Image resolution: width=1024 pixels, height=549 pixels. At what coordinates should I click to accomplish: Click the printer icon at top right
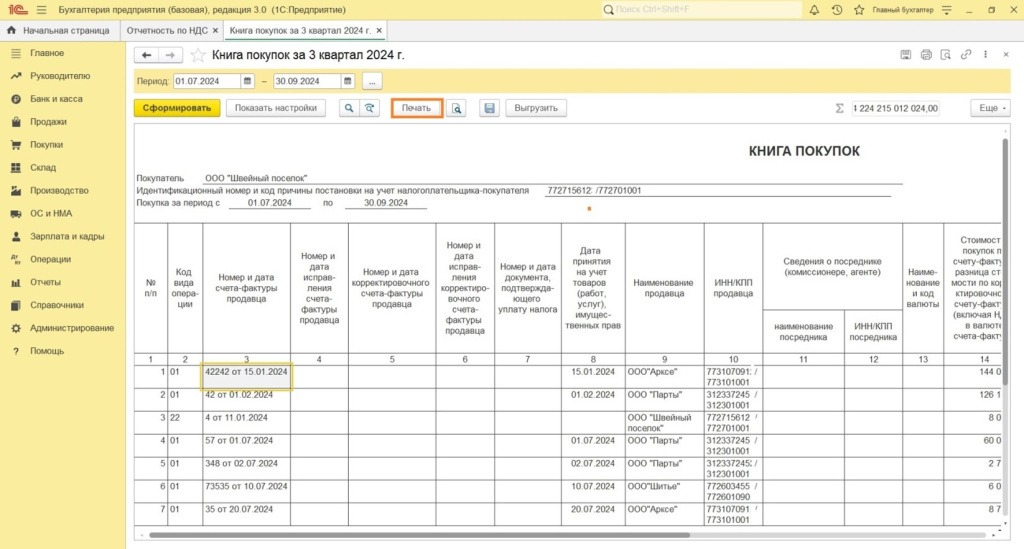coord(926,55)
